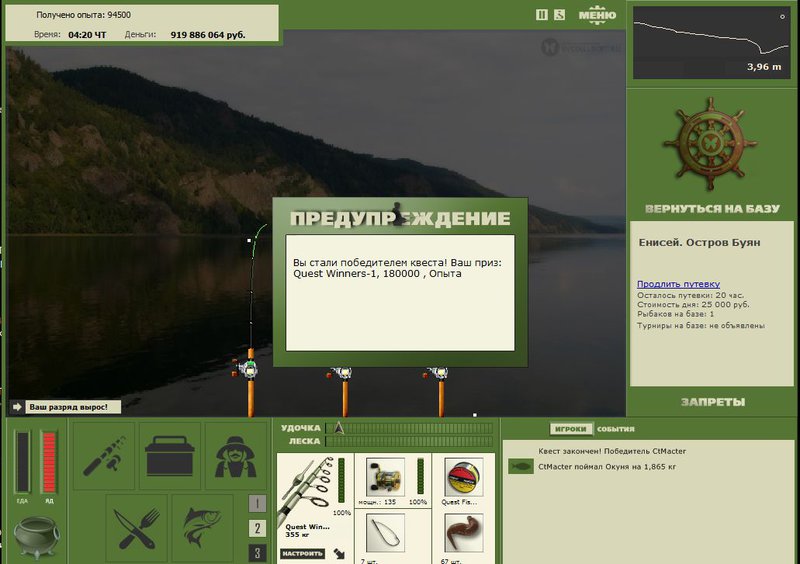Click the 3,96 m depth readout
This screenshot has width=800, height=564.
point(764,66)
